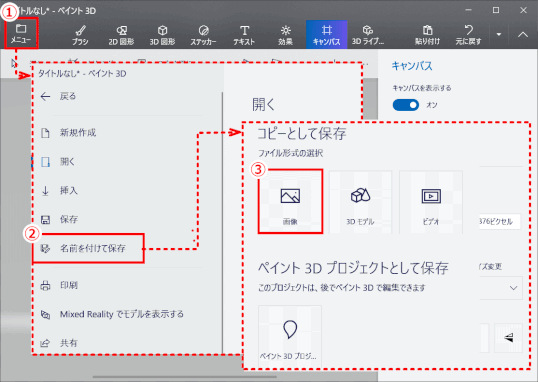Open the ステッカー sticker tool

click(203, 35)
